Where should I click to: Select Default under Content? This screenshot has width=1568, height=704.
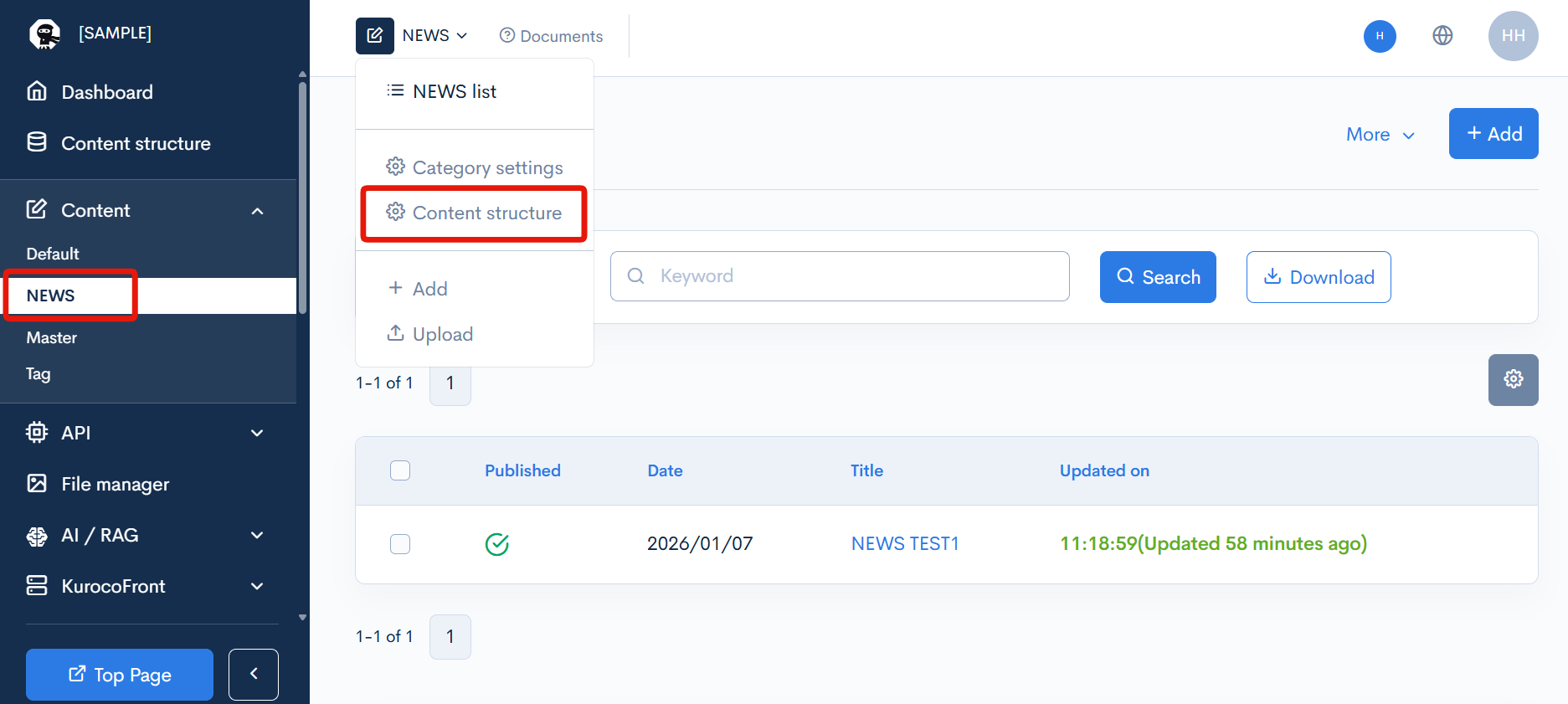(x=53, y=254)
